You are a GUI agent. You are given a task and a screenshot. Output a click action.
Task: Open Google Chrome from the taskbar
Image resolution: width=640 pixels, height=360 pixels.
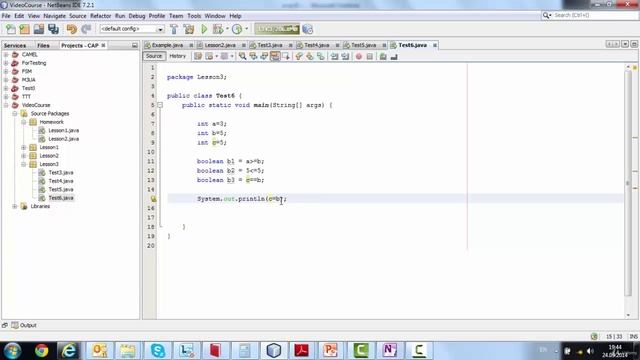(41, 351)
